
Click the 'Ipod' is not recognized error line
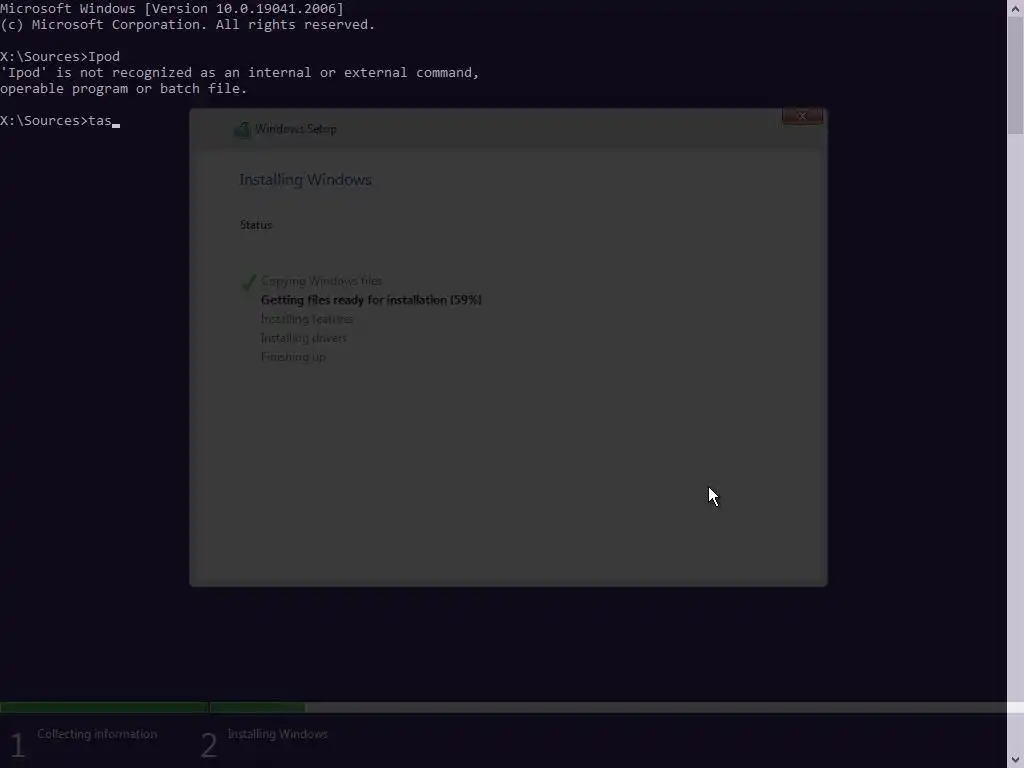tap(240, 72)
